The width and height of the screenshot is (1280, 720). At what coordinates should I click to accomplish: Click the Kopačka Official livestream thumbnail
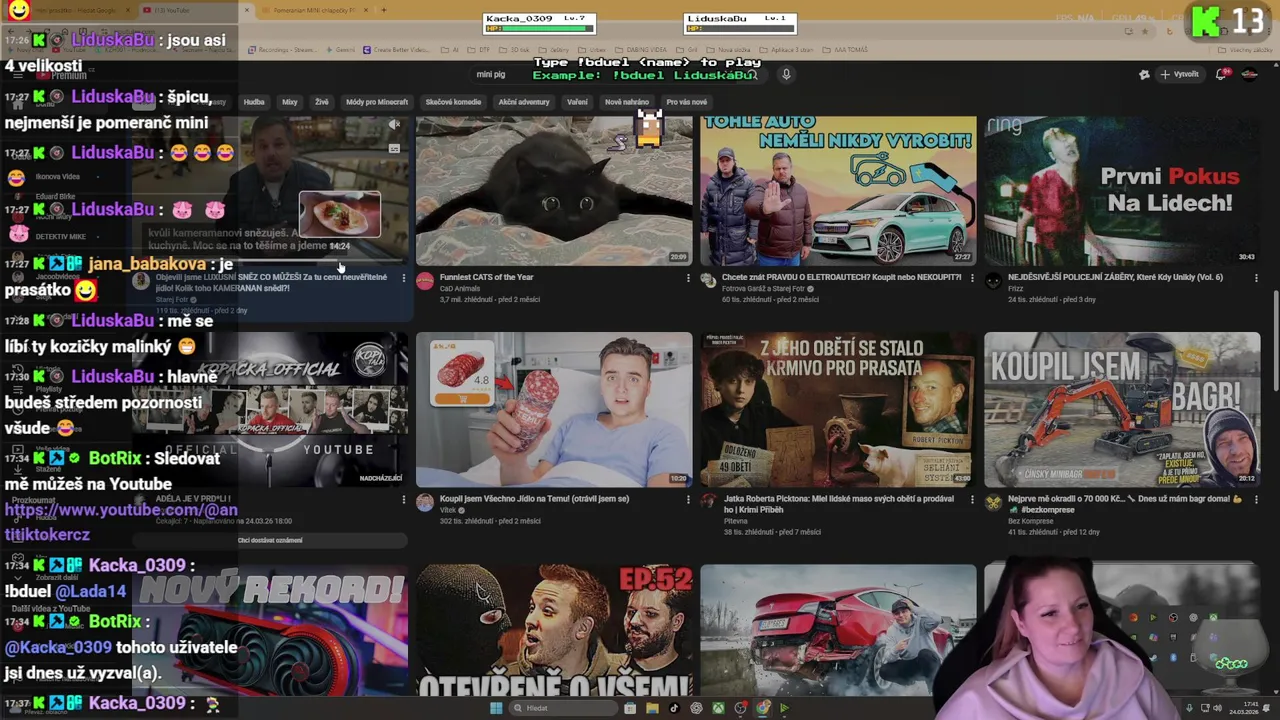coord(270,410)
